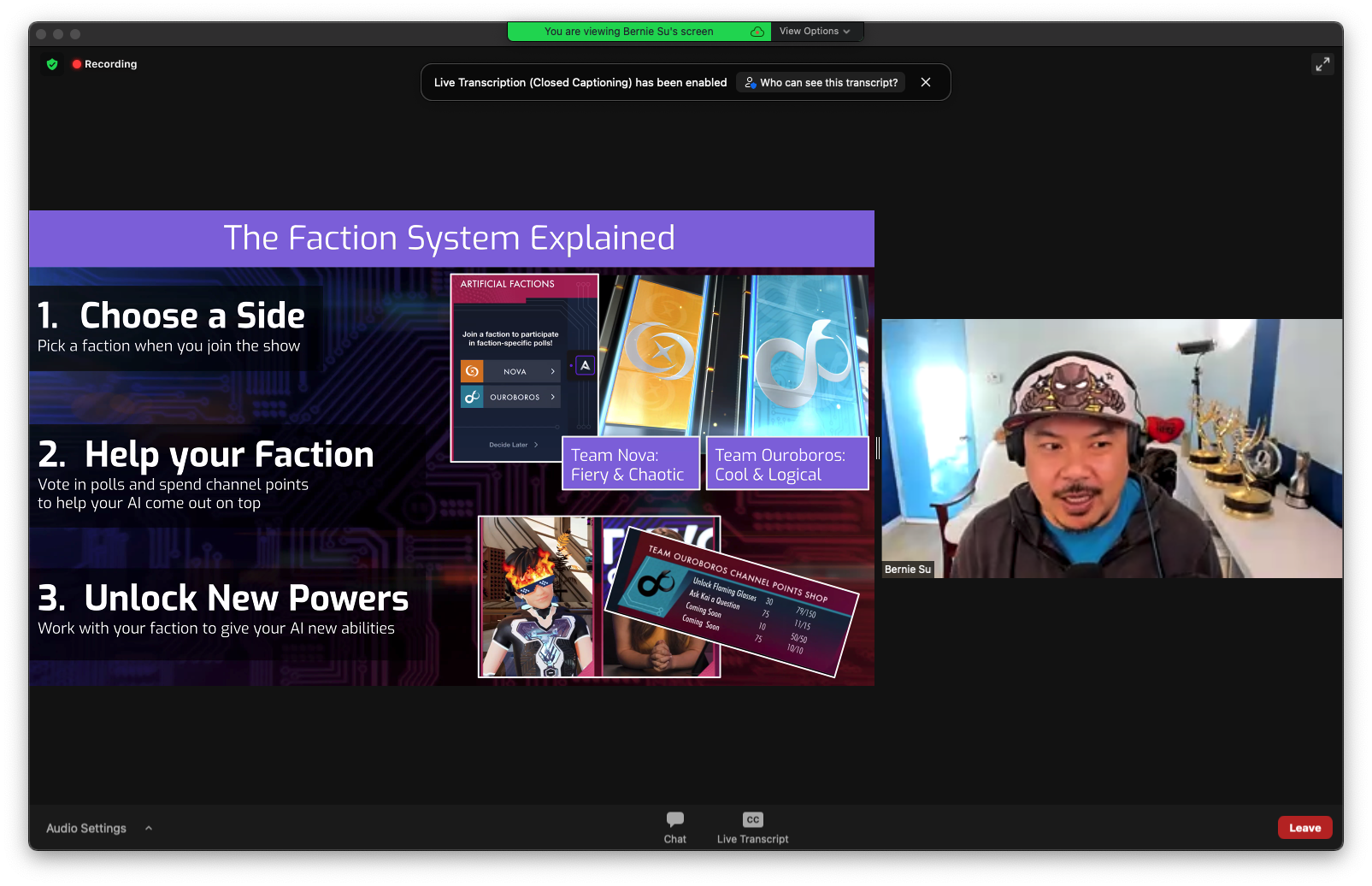Leave the meeting
The image size is (1372, 886).
click(x=1304, y=828)
